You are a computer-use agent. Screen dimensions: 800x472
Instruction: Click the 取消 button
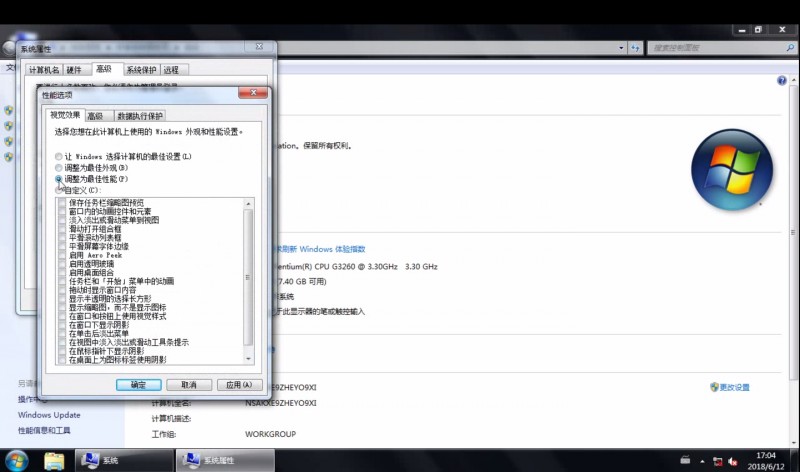[x=189, y=385]
